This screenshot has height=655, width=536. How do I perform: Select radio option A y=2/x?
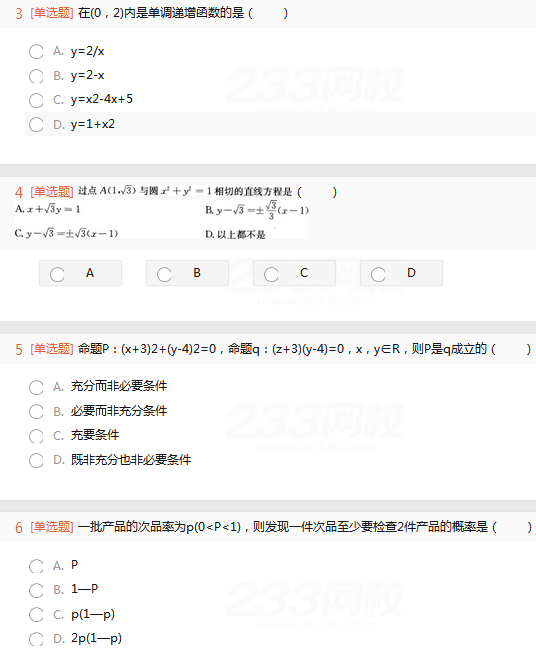pyautogui.click(x=36, y=52)
